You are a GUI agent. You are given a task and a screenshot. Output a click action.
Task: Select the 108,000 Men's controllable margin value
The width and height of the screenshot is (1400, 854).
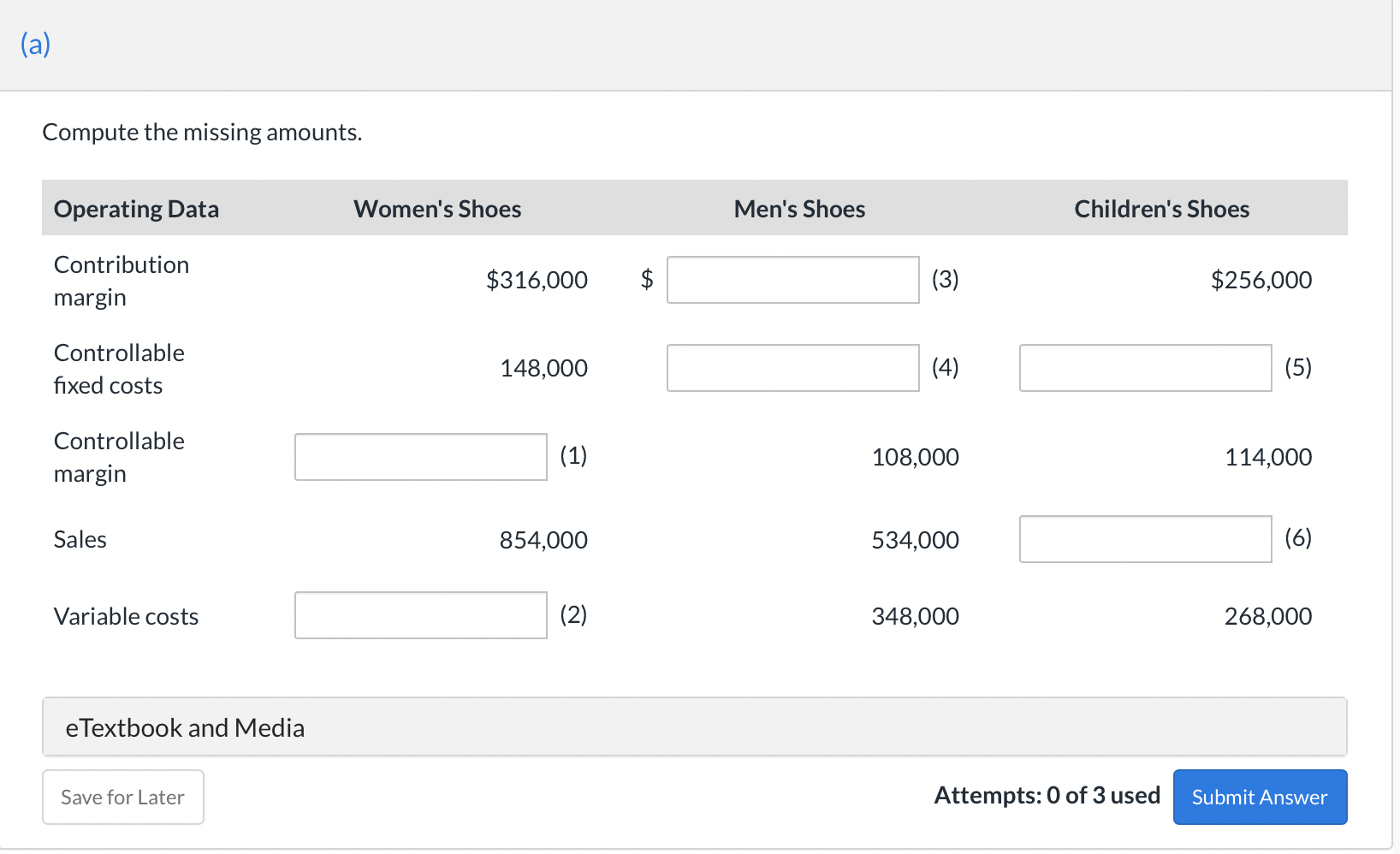pos(915,457)
